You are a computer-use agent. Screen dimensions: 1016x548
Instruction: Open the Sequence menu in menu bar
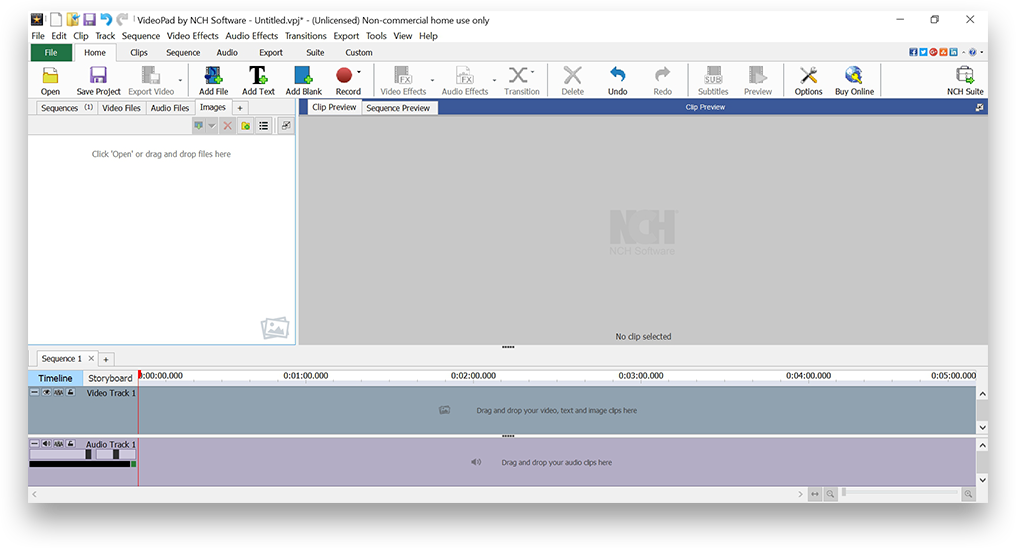point(141,36)
